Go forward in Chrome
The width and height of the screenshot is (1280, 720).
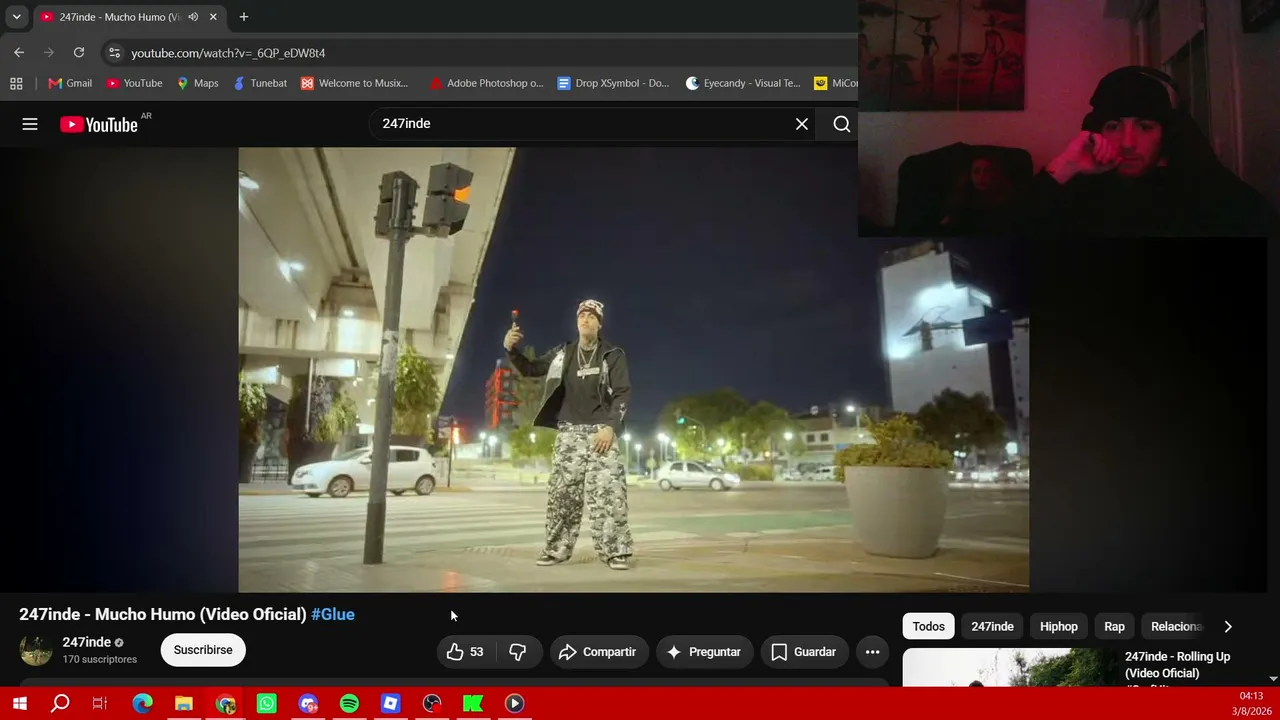(x=49, y=53)
